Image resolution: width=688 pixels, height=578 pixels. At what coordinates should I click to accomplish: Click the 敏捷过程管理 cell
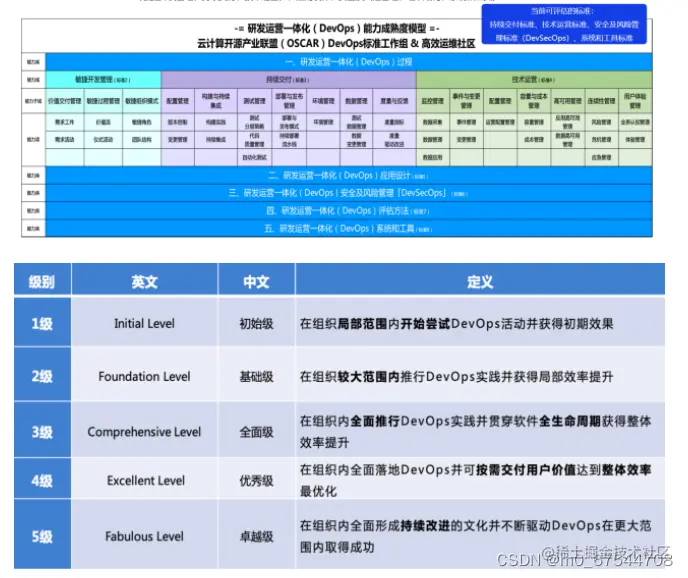(x=103, y=101)
